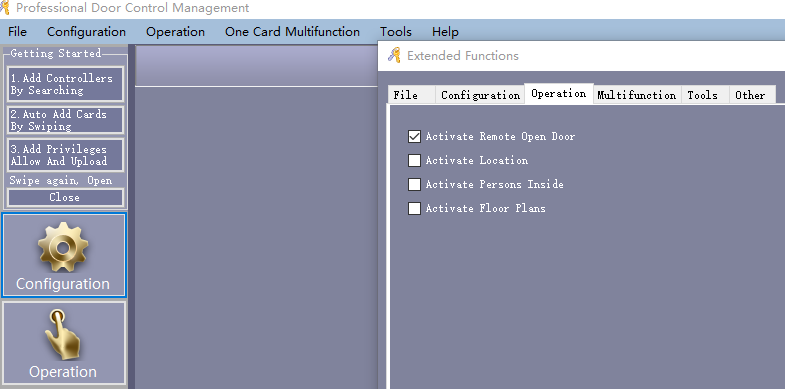Open the One Card Multifunction menu
Screen dimensions: 785x389
pos(292,32)
